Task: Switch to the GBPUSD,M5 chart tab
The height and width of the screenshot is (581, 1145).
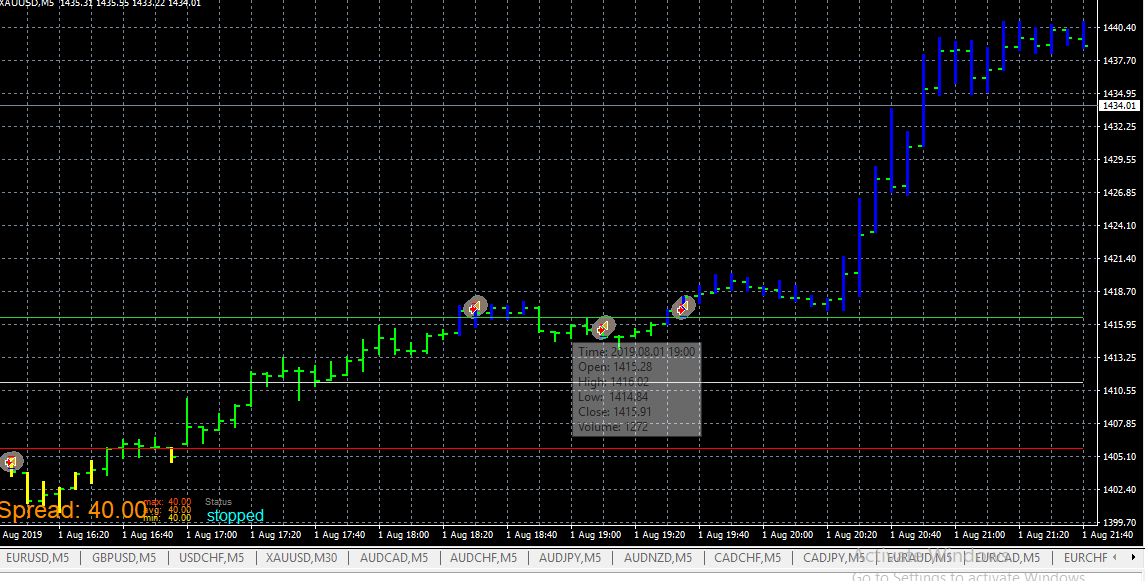Action: [x=123, y=558]
